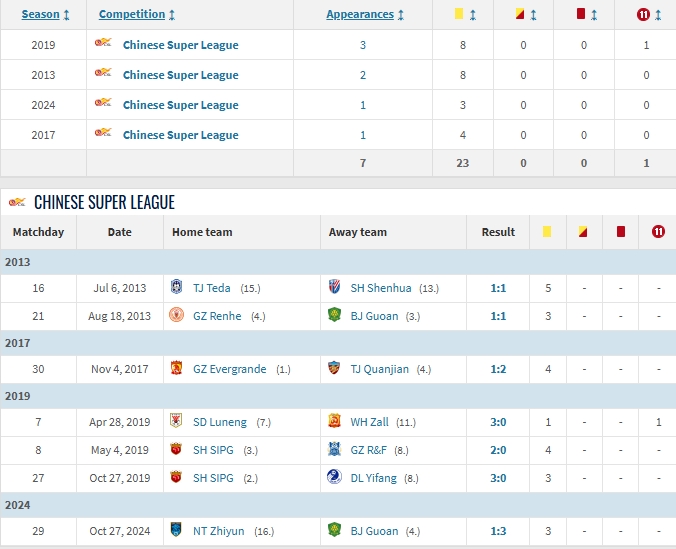Click TJ Teda club crest icon
The width and height of the screenshot is (676, 549).
pos(177,288)
